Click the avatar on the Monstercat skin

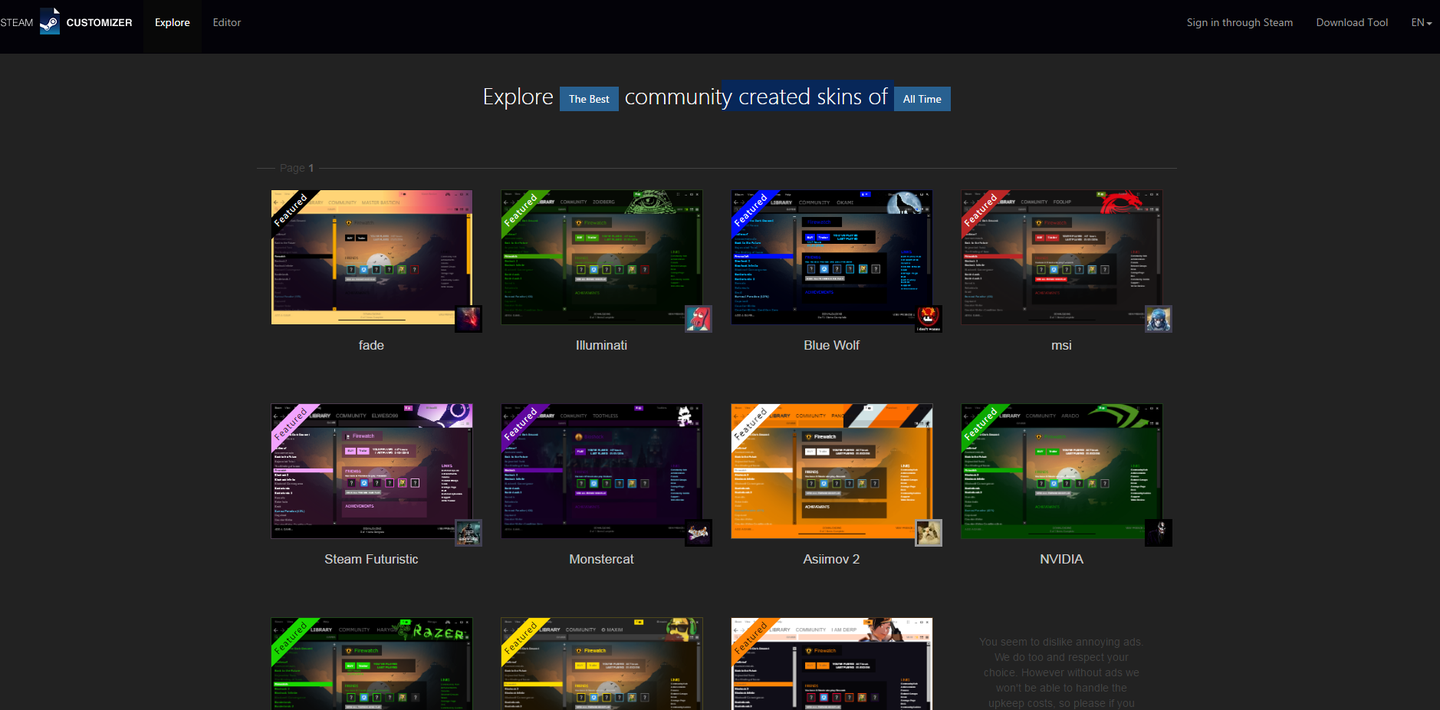tap(698, 532)
